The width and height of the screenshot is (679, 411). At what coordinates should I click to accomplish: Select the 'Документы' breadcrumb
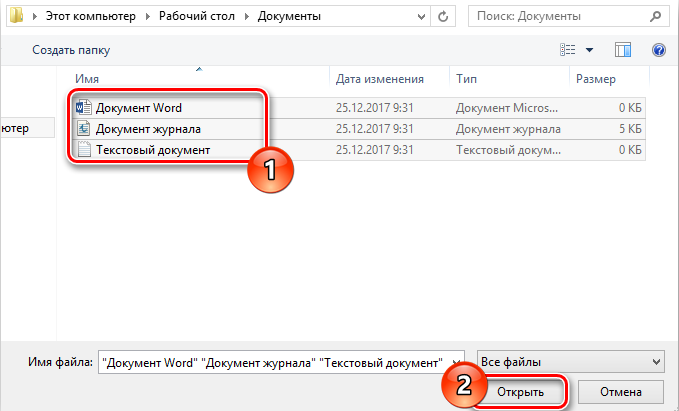(x=289, y=16)
